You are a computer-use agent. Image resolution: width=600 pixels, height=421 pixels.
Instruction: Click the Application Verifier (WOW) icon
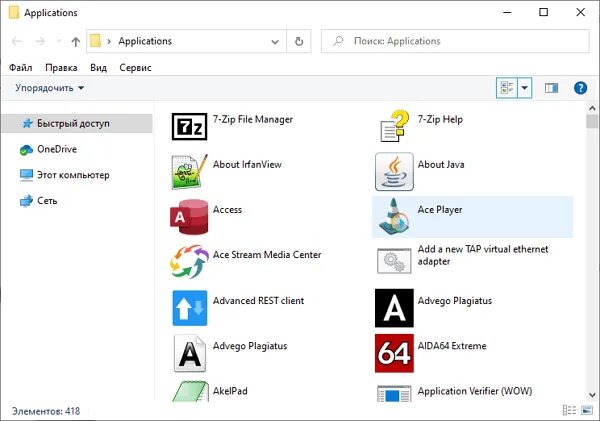[x=394, y=393]
